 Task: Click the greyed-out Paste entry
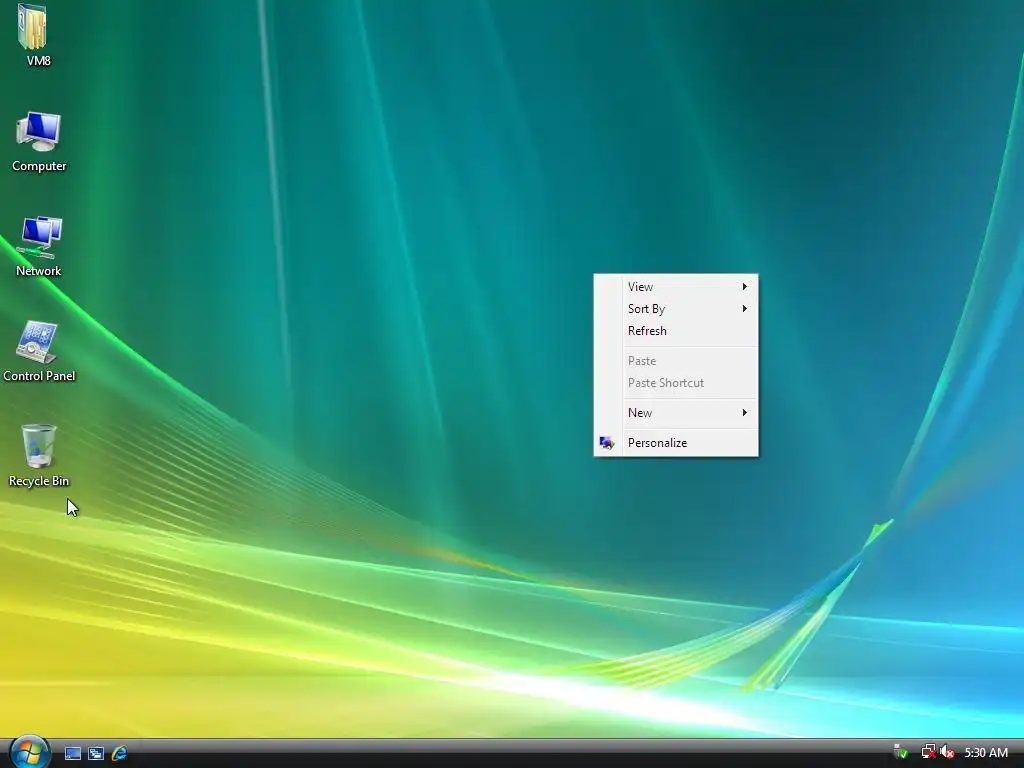tap(676, 361)
